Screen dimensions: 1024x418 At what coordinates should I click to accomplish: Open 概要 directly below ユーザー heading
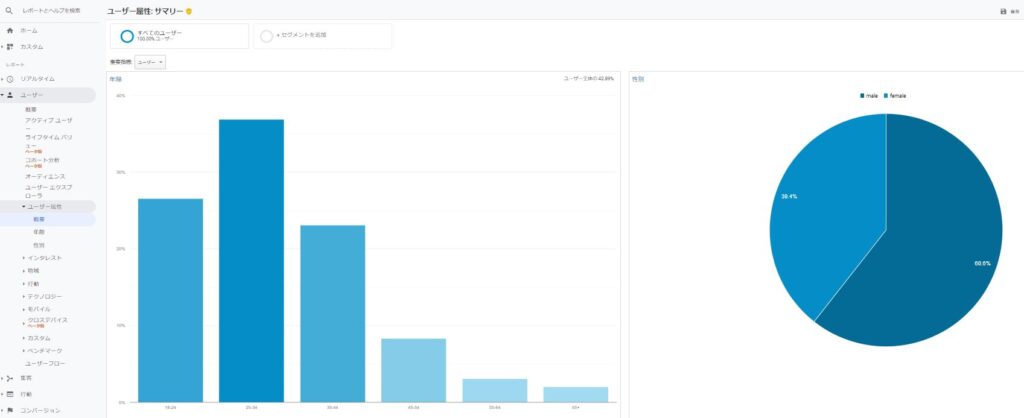[x=31, y=109]
